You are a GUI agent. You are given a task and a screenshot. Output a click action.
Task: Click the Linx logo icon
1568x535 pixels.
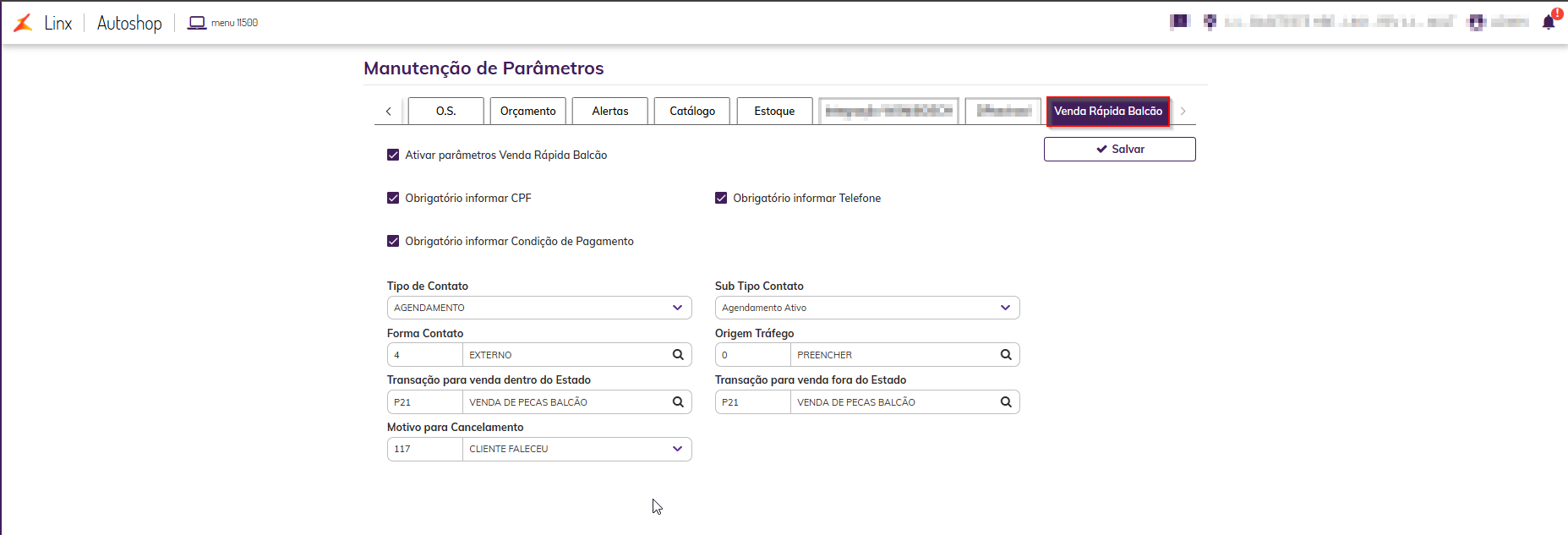[24, 23]
